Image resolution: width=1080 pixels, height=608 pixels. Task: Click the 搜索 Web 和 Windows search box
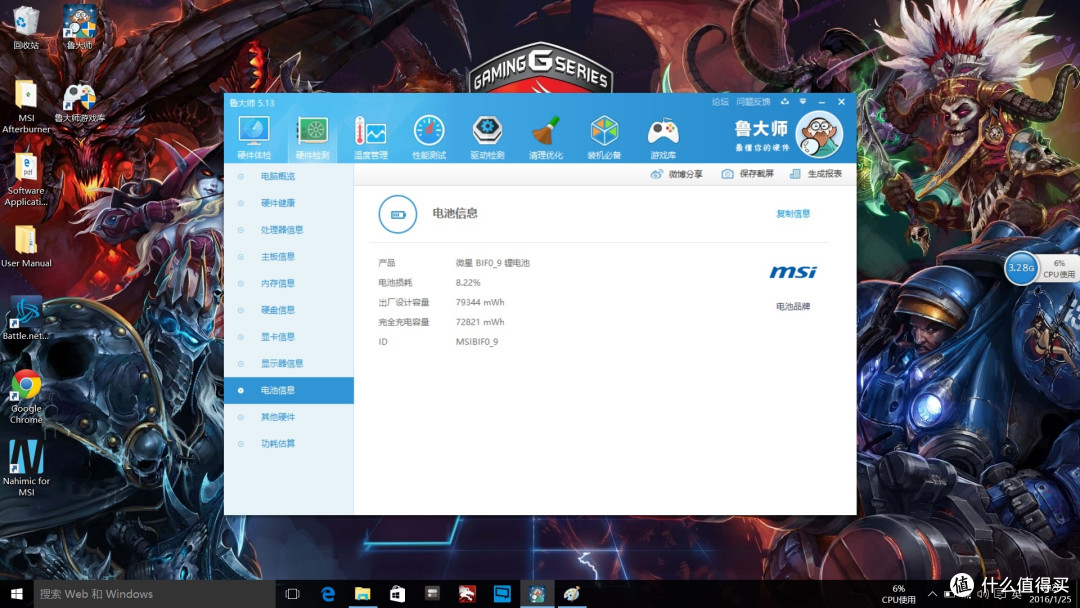(154, 594)
